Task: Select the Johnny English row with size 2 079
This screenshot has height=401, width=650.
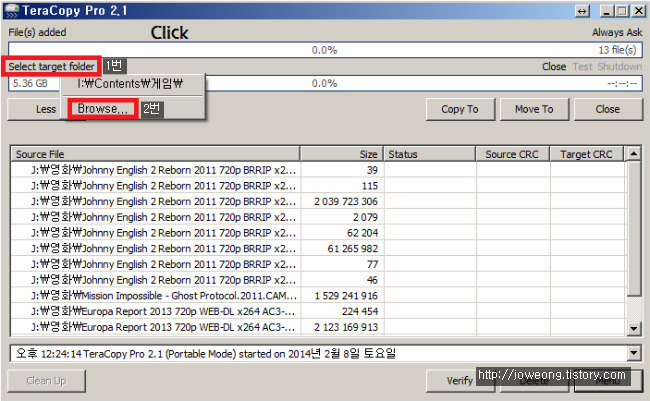Action: [318, 217]
